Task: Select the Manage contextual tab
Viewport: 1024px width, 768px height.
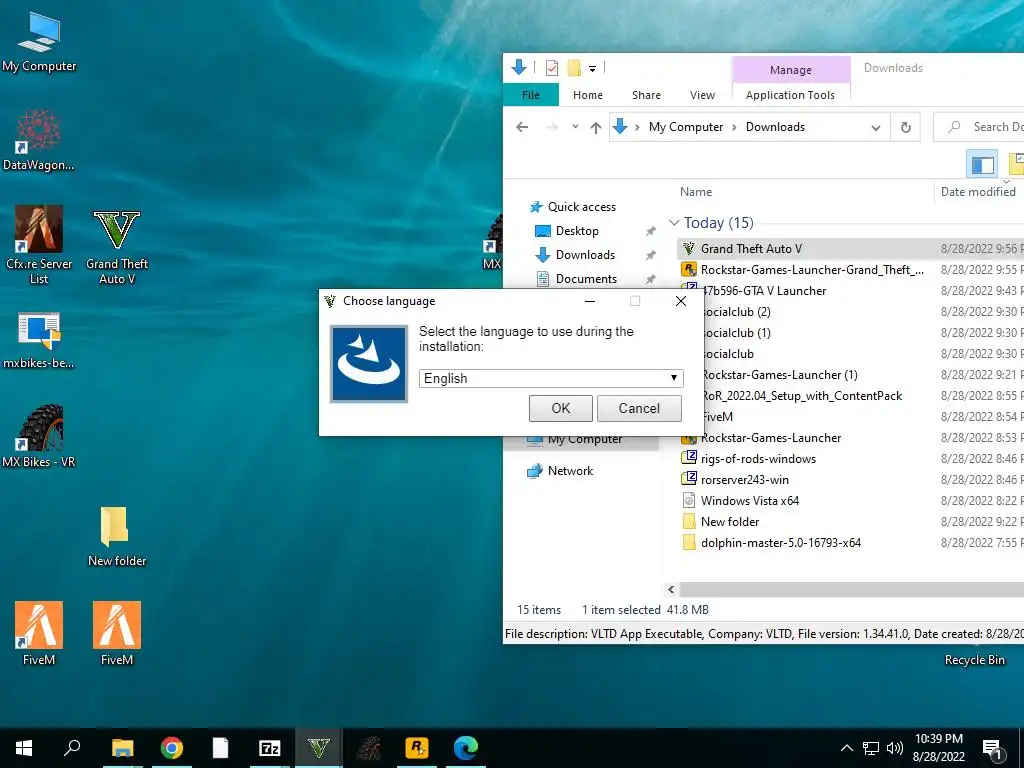Action: point(791,70)
